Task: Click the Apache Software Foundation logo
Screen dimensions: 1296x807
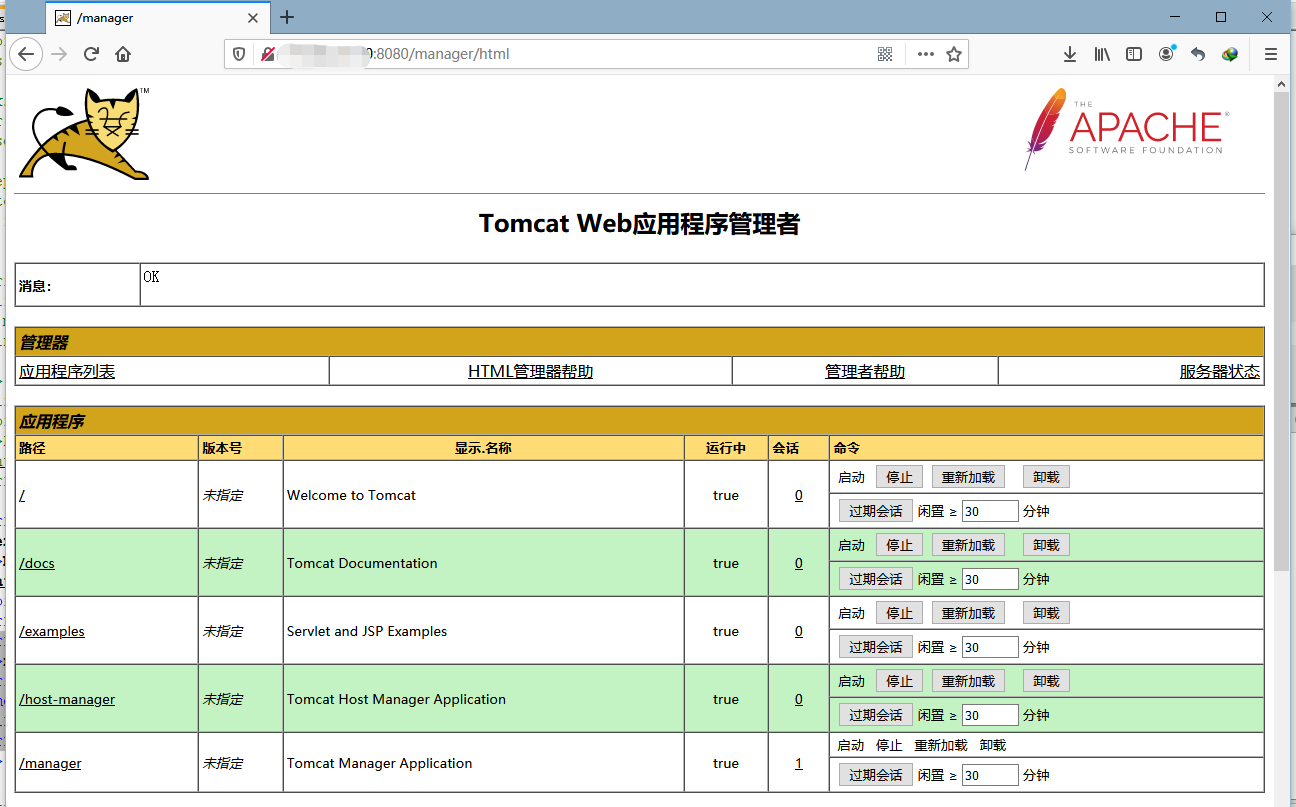Action: pos(1126,129)
